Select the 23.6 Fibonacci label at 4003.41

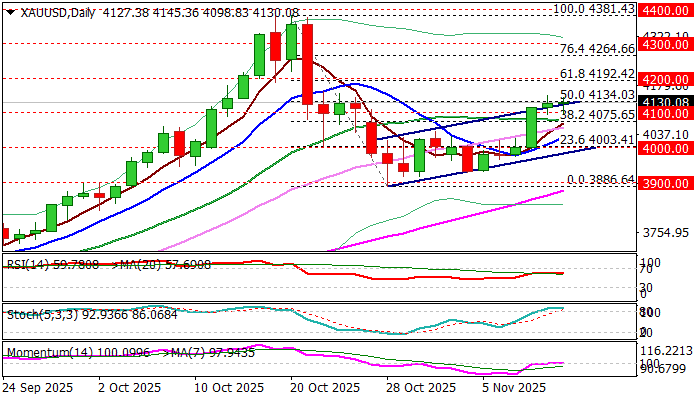598,140
